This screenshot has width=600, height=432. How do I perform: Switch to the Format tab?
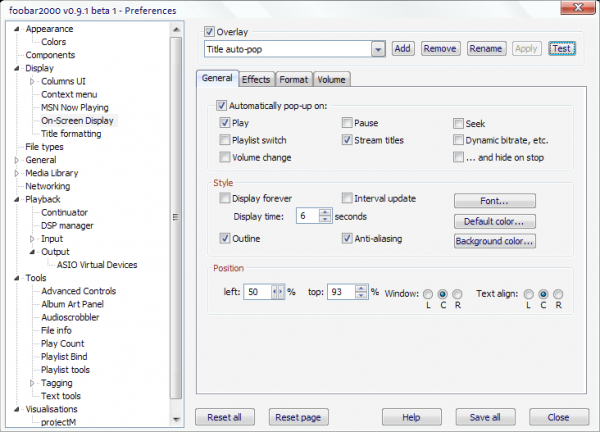point(294,79)
